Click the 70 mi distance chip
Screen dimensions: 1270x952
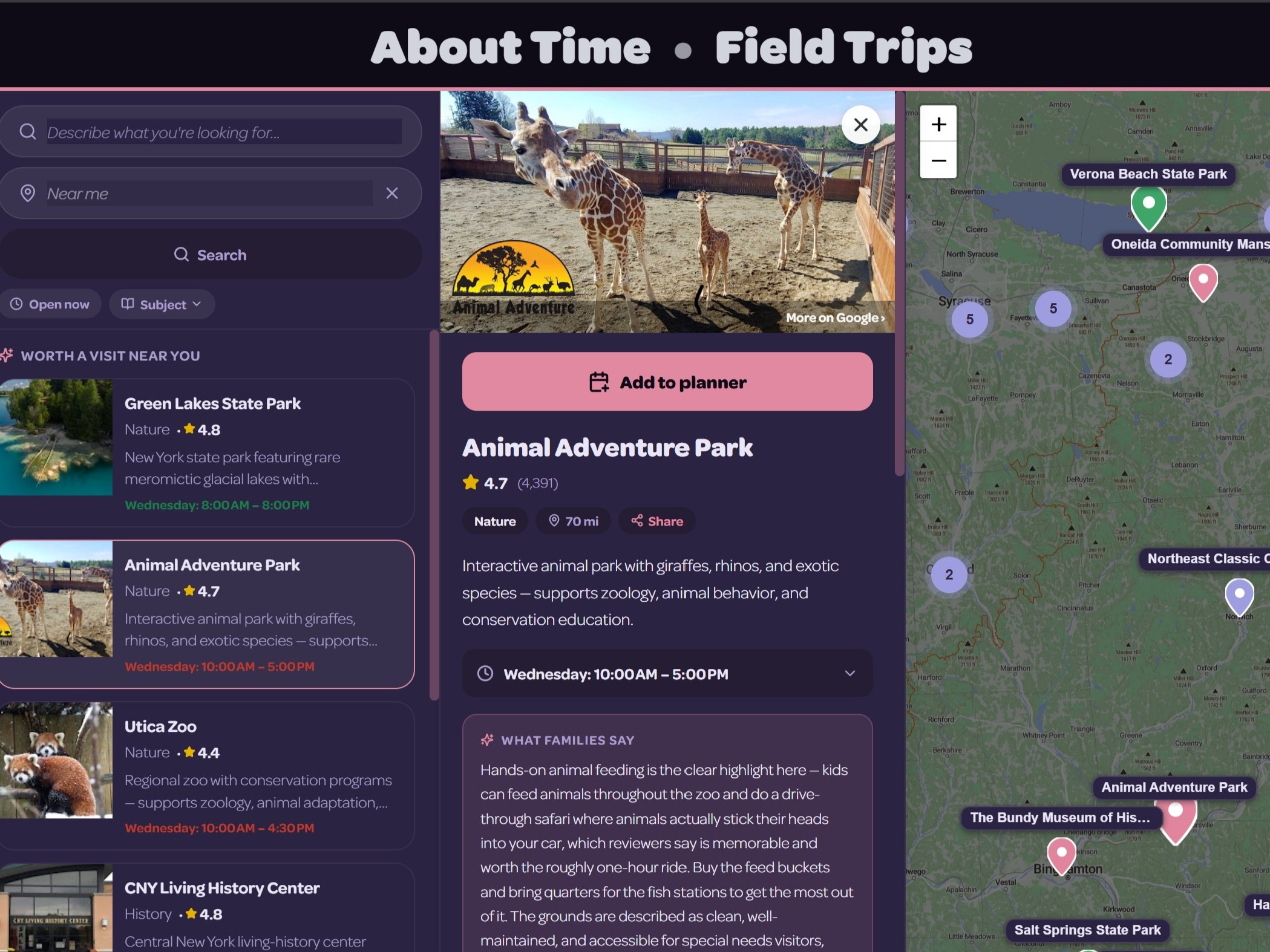[x=573, y=521]
